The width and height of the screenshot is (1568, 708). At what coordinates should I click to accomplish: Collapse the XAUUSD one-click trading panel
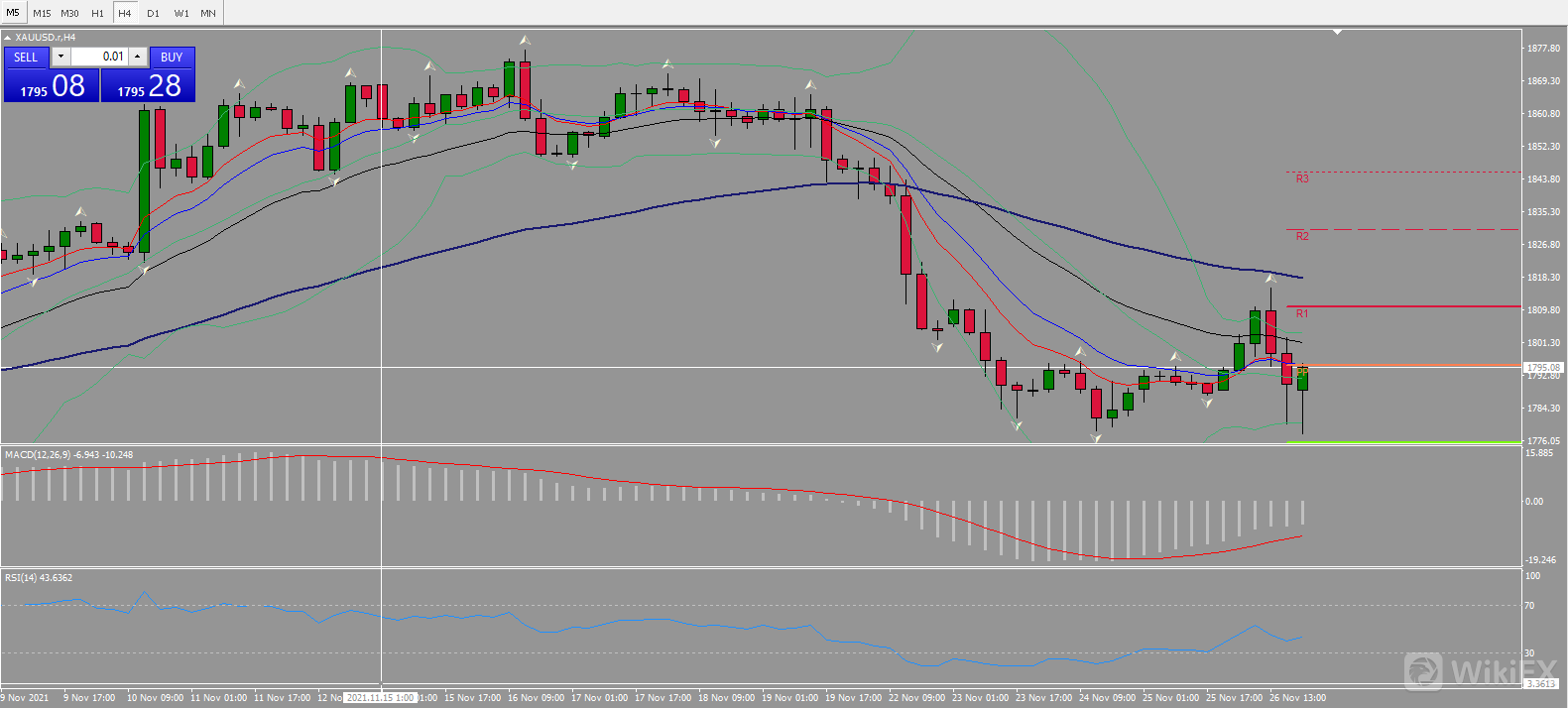(x=8, y=38)
